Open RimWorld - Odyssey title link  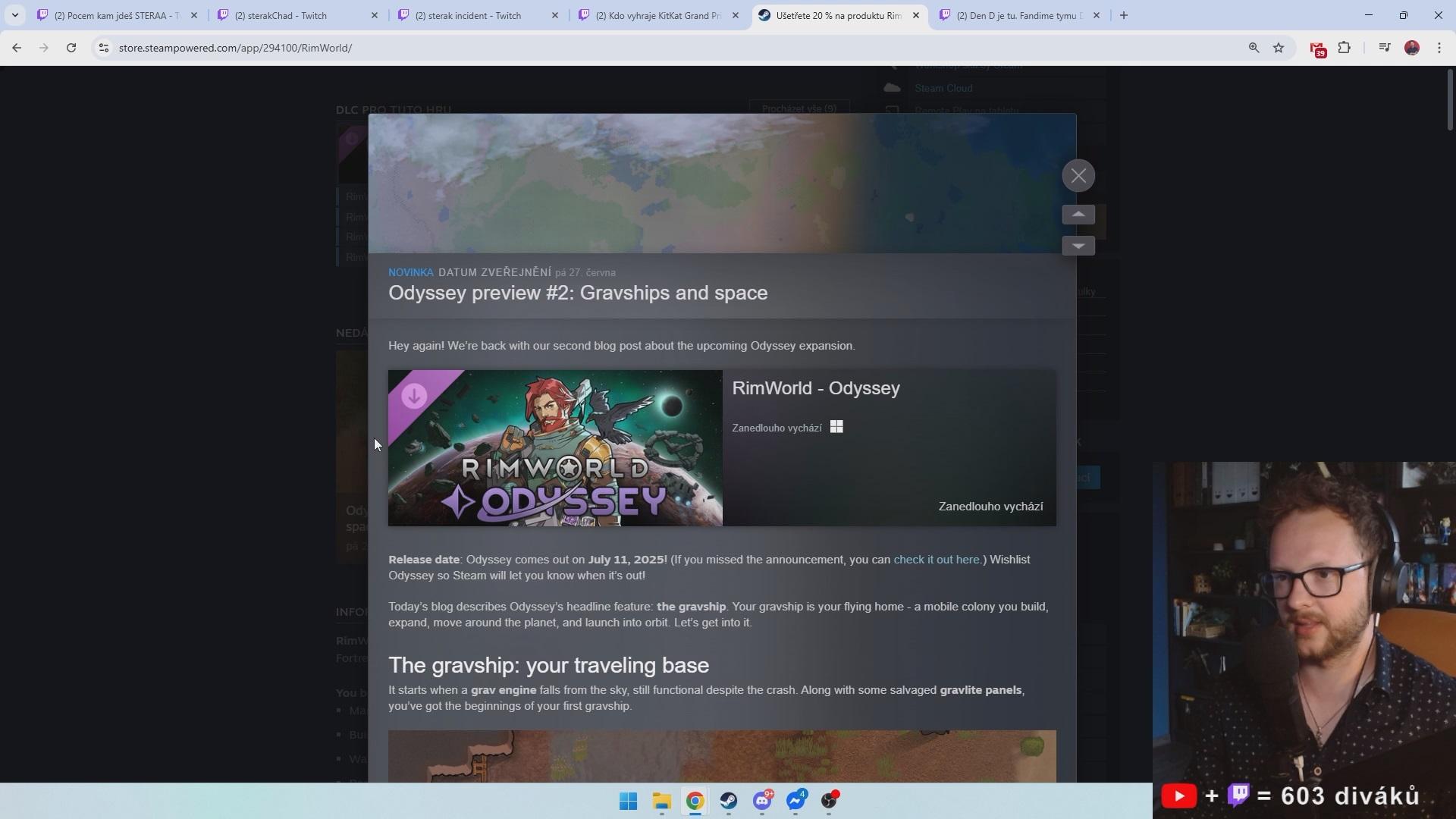(x=816, y=388)
